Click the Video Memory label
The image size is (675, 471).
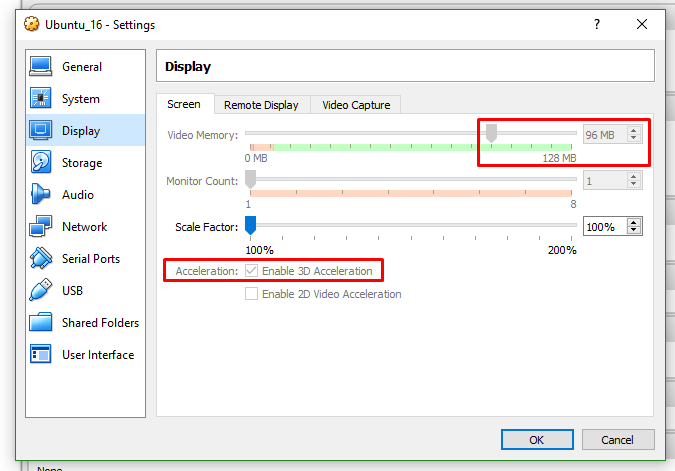point(202,135)
